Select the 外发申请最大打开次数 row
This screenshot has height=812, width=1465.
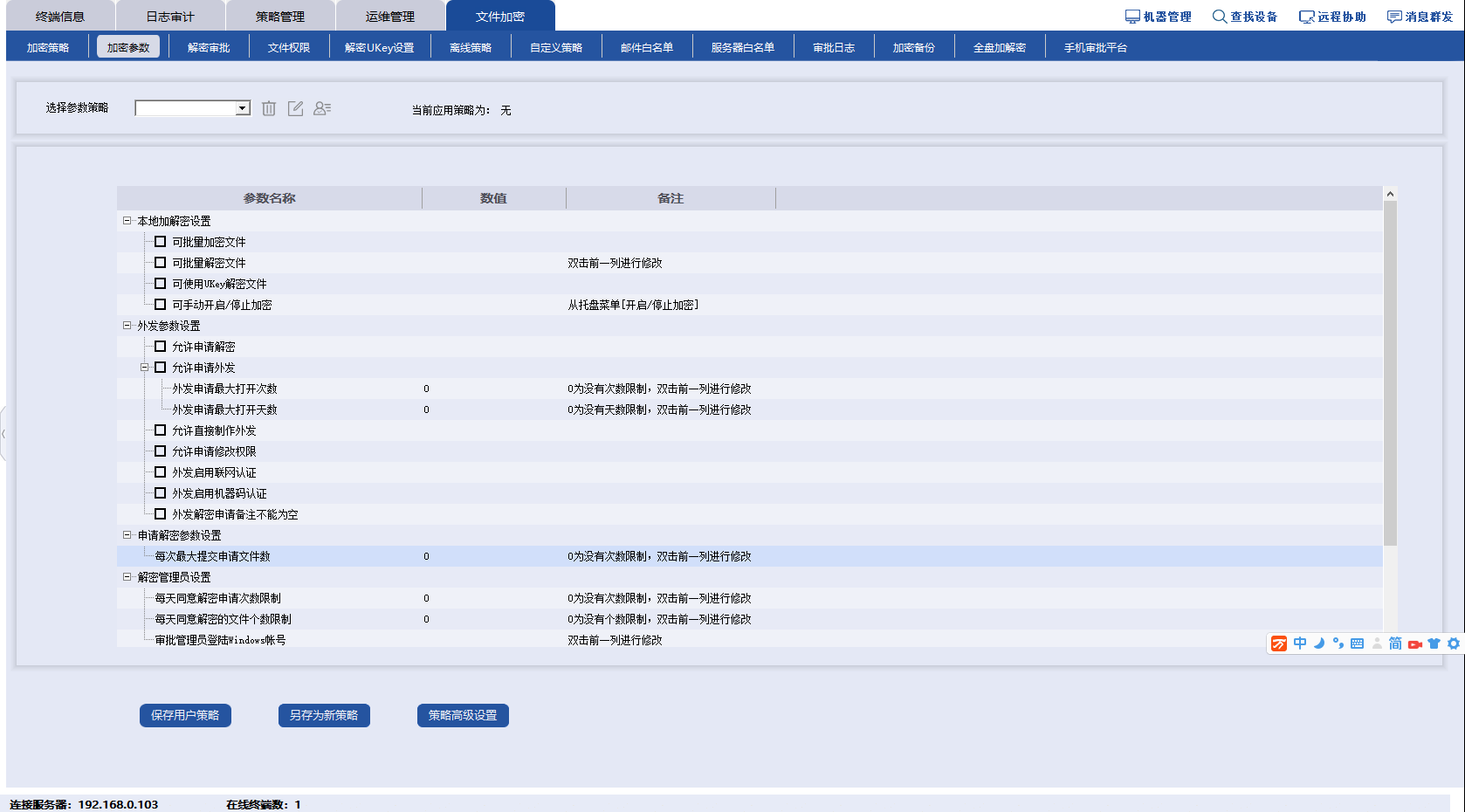tap(750, 389)
